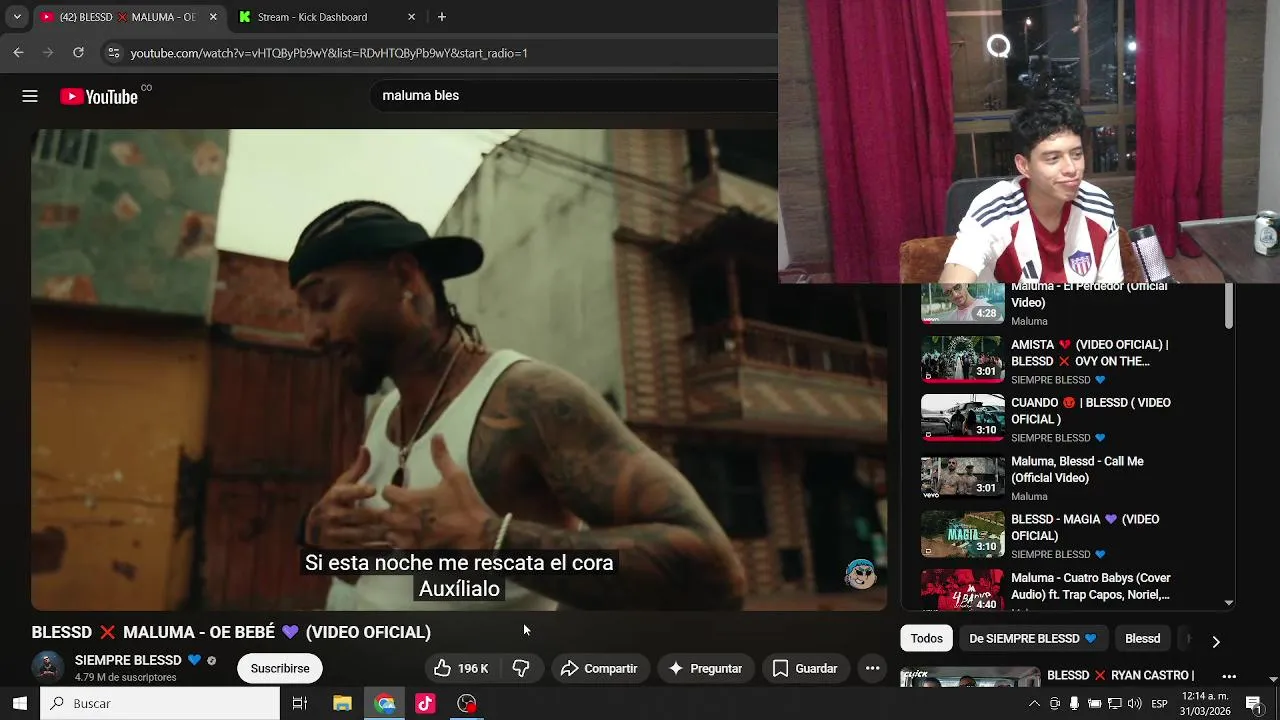Show more filter chips with the right chevron

(x=1216, y=640)
